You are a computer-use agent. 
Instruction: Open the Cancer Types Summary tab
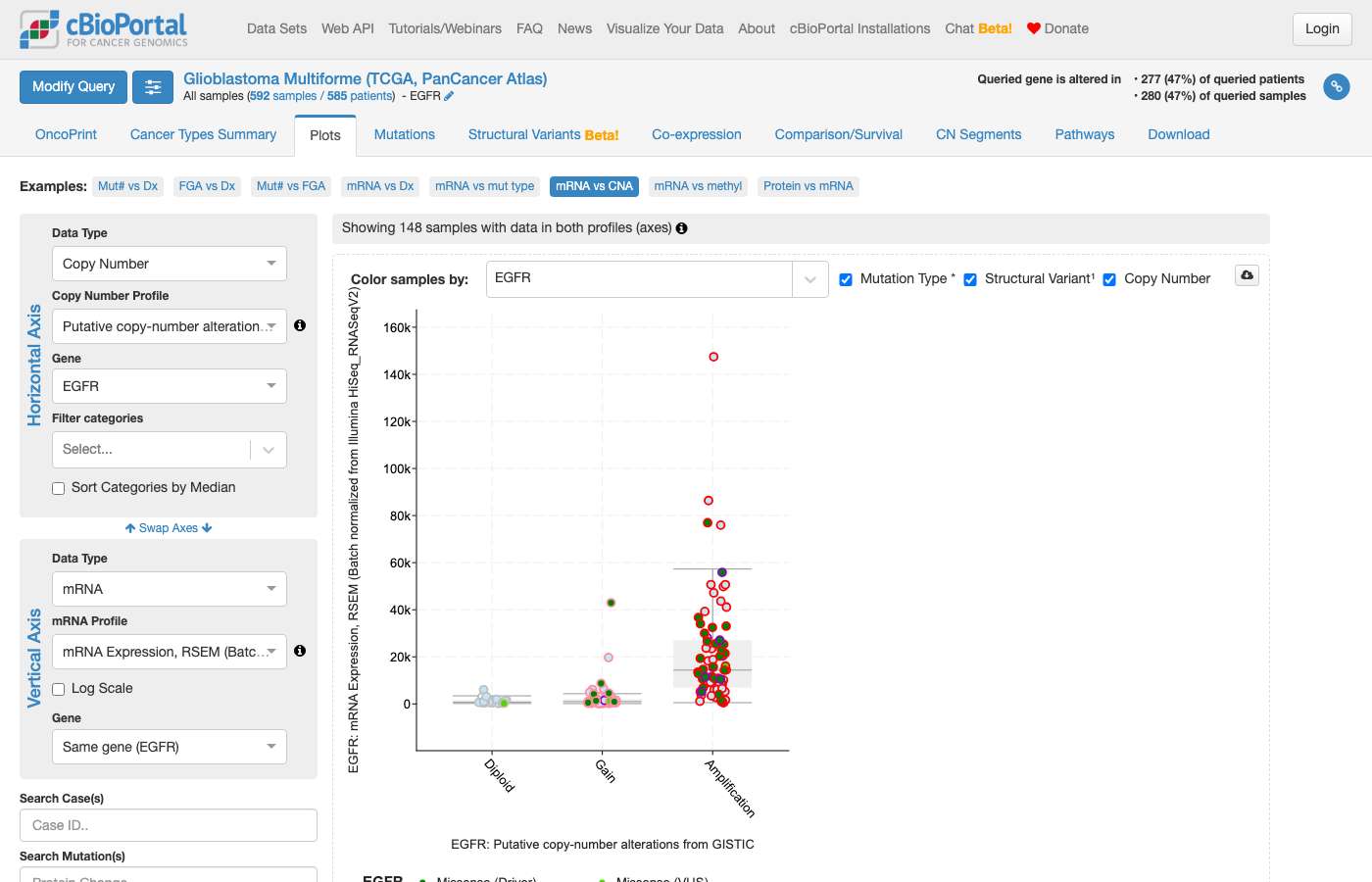(x=203, y=134)
